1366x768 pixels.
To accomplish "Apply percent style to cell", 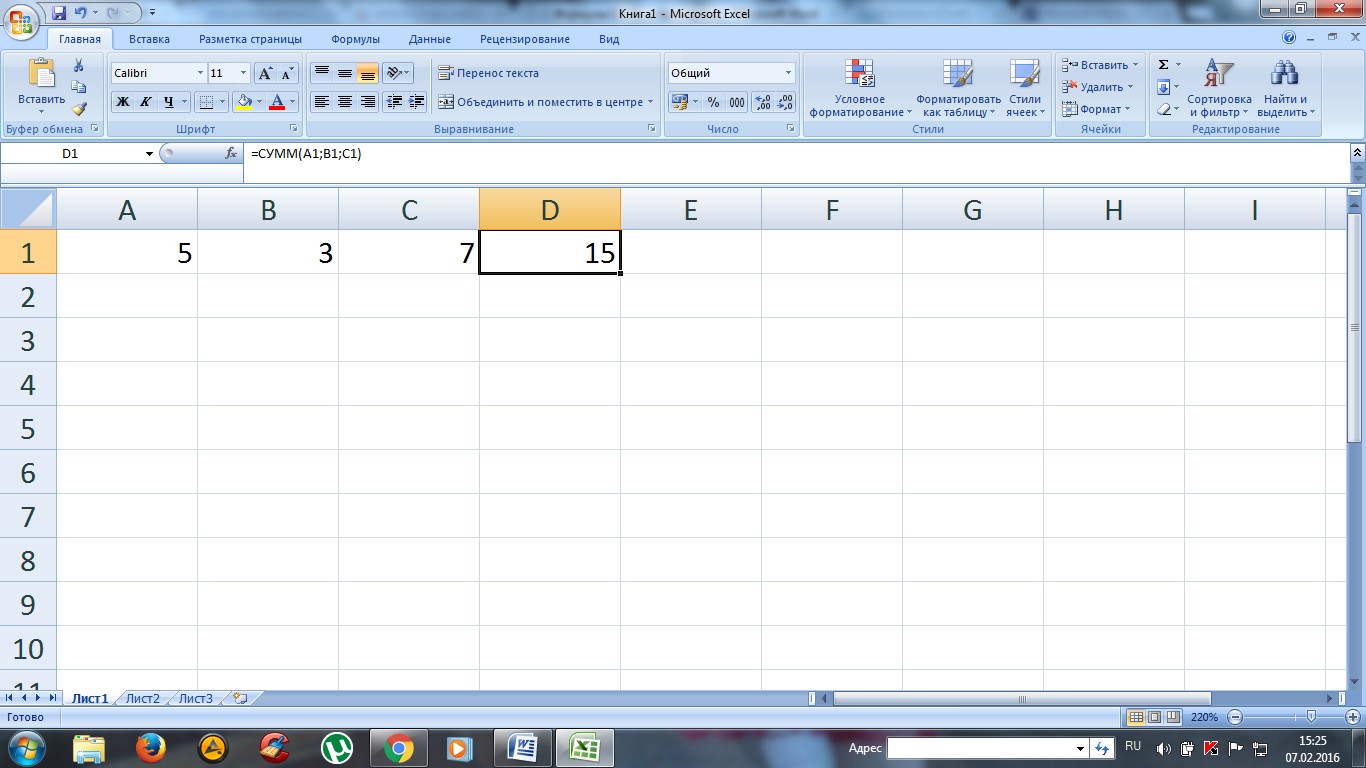I will click(713, 102).
